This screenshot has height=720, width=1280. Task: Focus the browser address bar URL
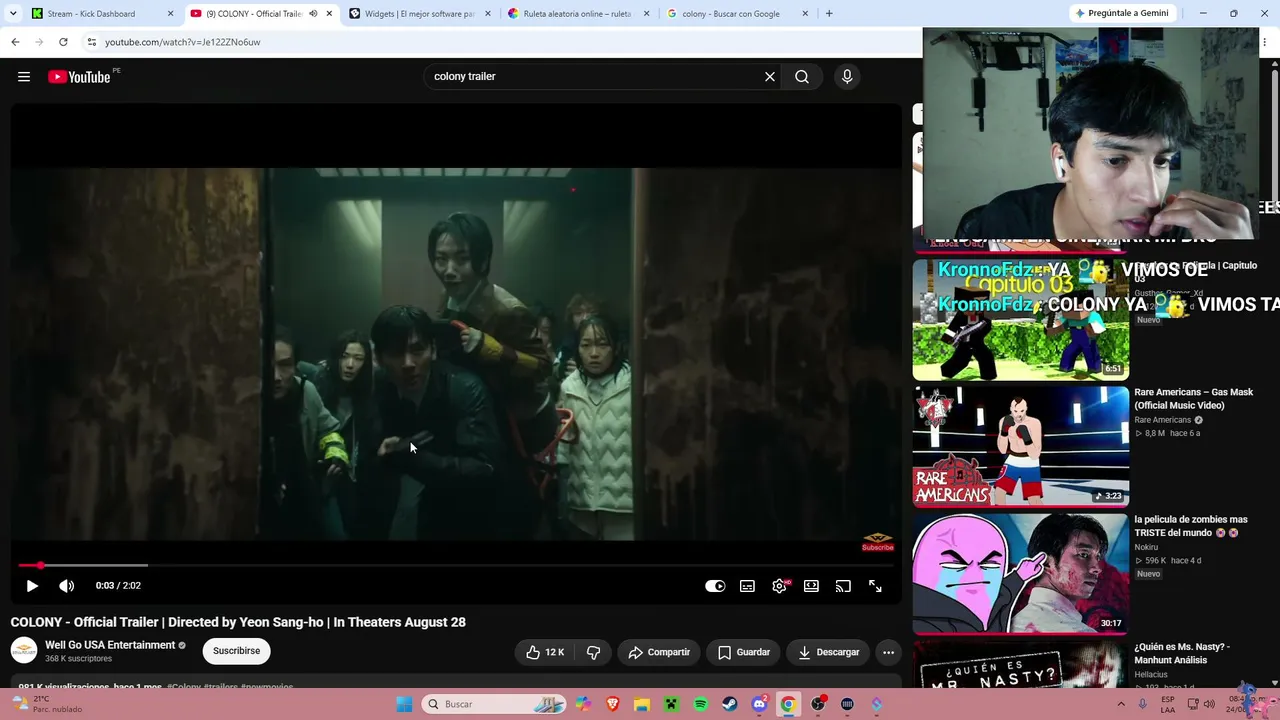tap(183, 42)
